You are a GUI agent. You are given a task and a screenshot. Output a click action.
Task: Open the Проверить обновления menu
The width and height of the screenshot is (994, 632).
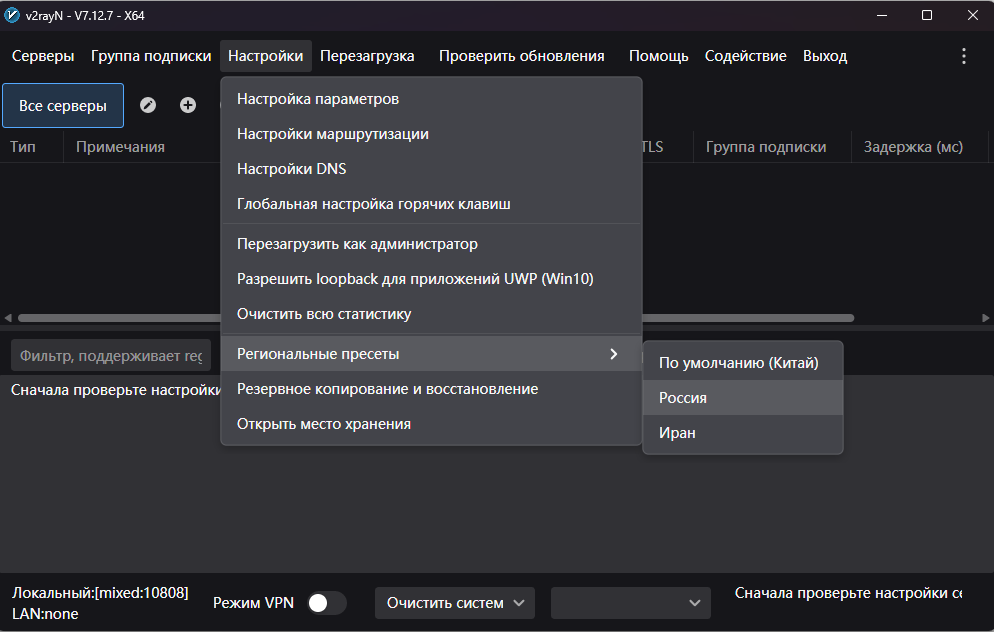coord(522,56)
